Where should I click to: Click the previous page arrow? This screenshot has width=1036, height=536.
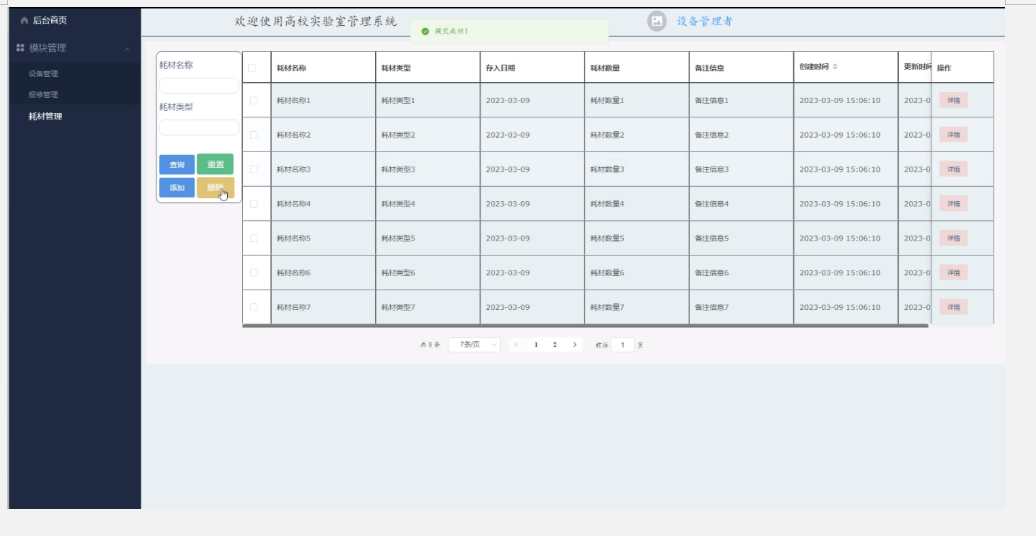tap(516, 344)
